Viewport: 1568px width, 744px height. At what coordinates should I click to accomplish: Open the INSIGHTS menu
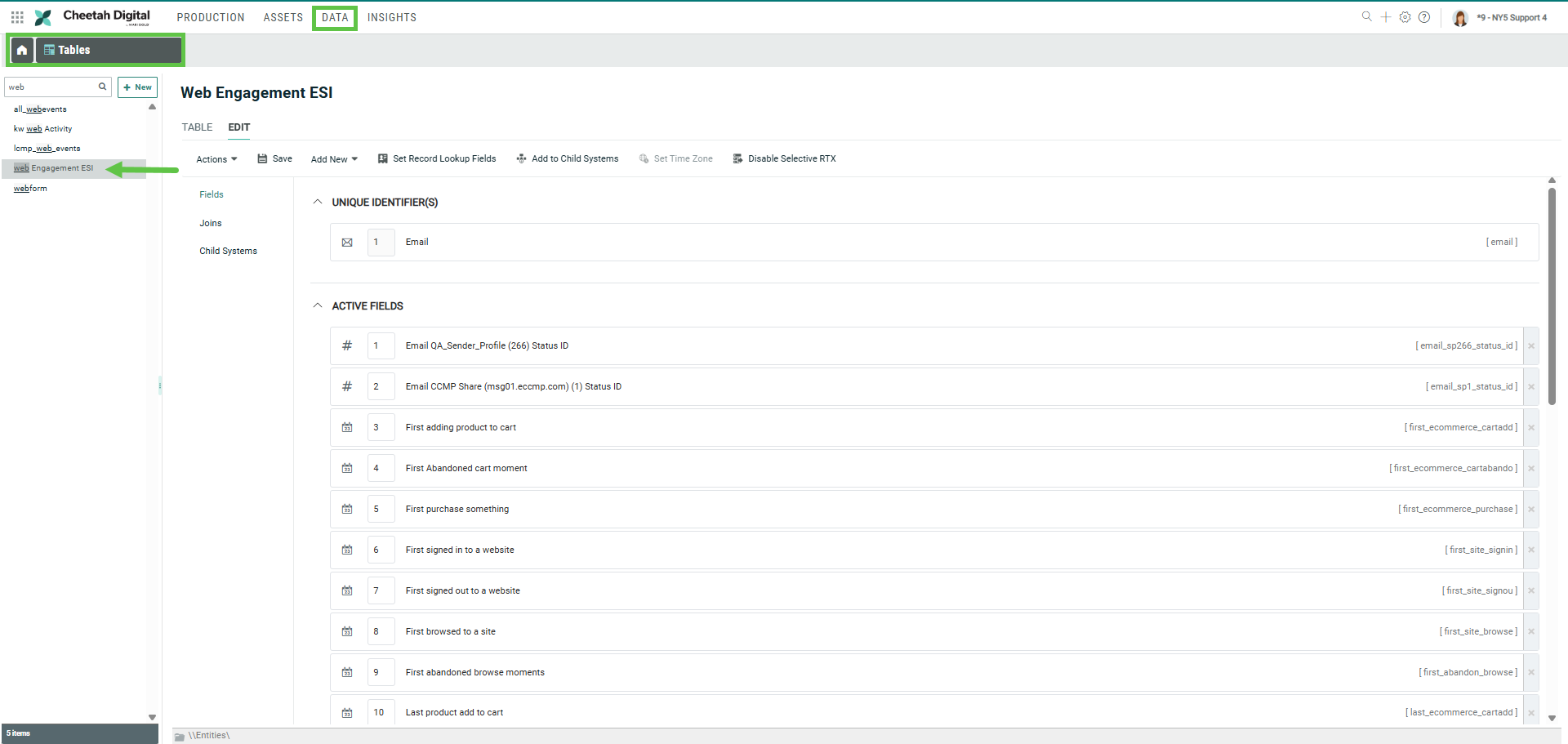(x=391, y=17)
